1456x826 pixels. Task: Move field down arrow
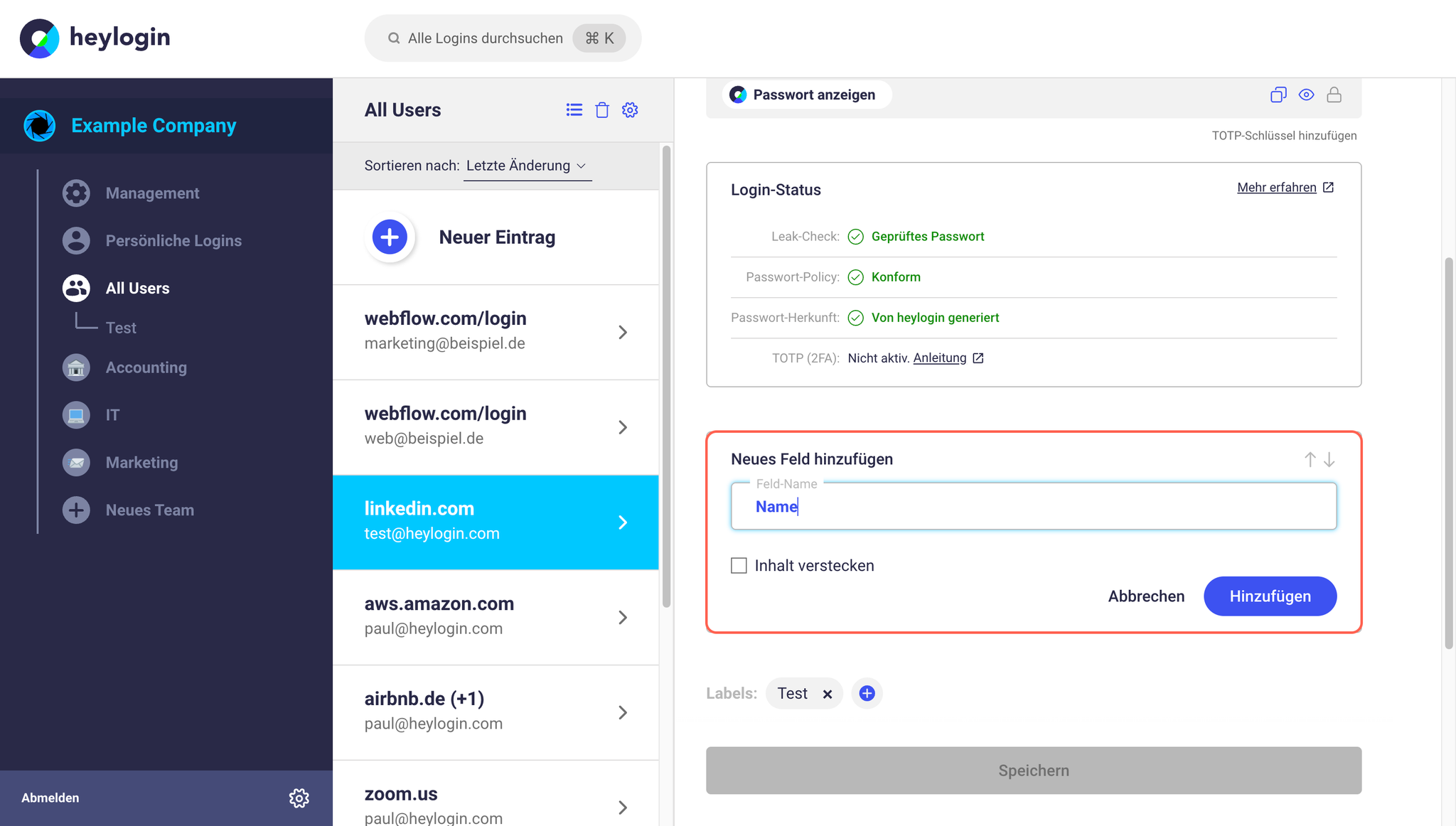click(x=1329, y=460)
